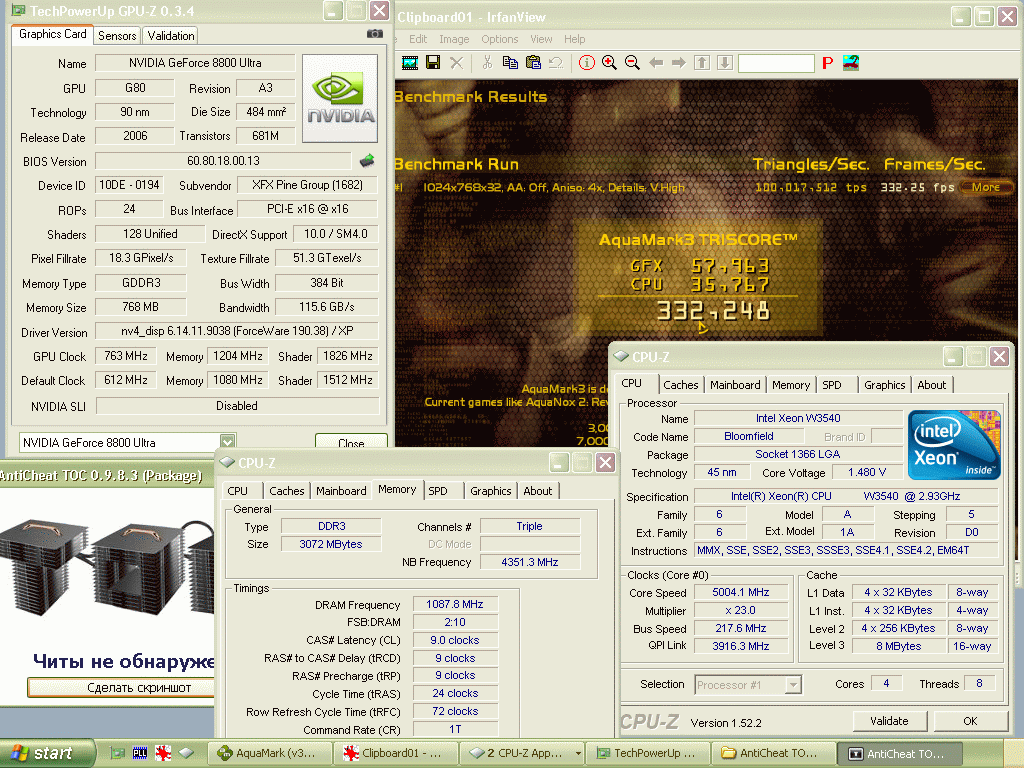Click the red P properties icon in IrfanView
1024x768 pixels.
click(827, 63)
